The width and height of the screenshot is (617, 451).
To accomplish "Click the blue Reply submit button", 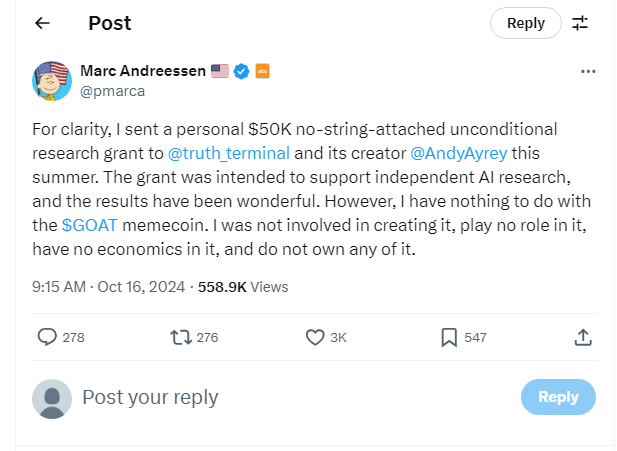I will [x=558, y=397].
